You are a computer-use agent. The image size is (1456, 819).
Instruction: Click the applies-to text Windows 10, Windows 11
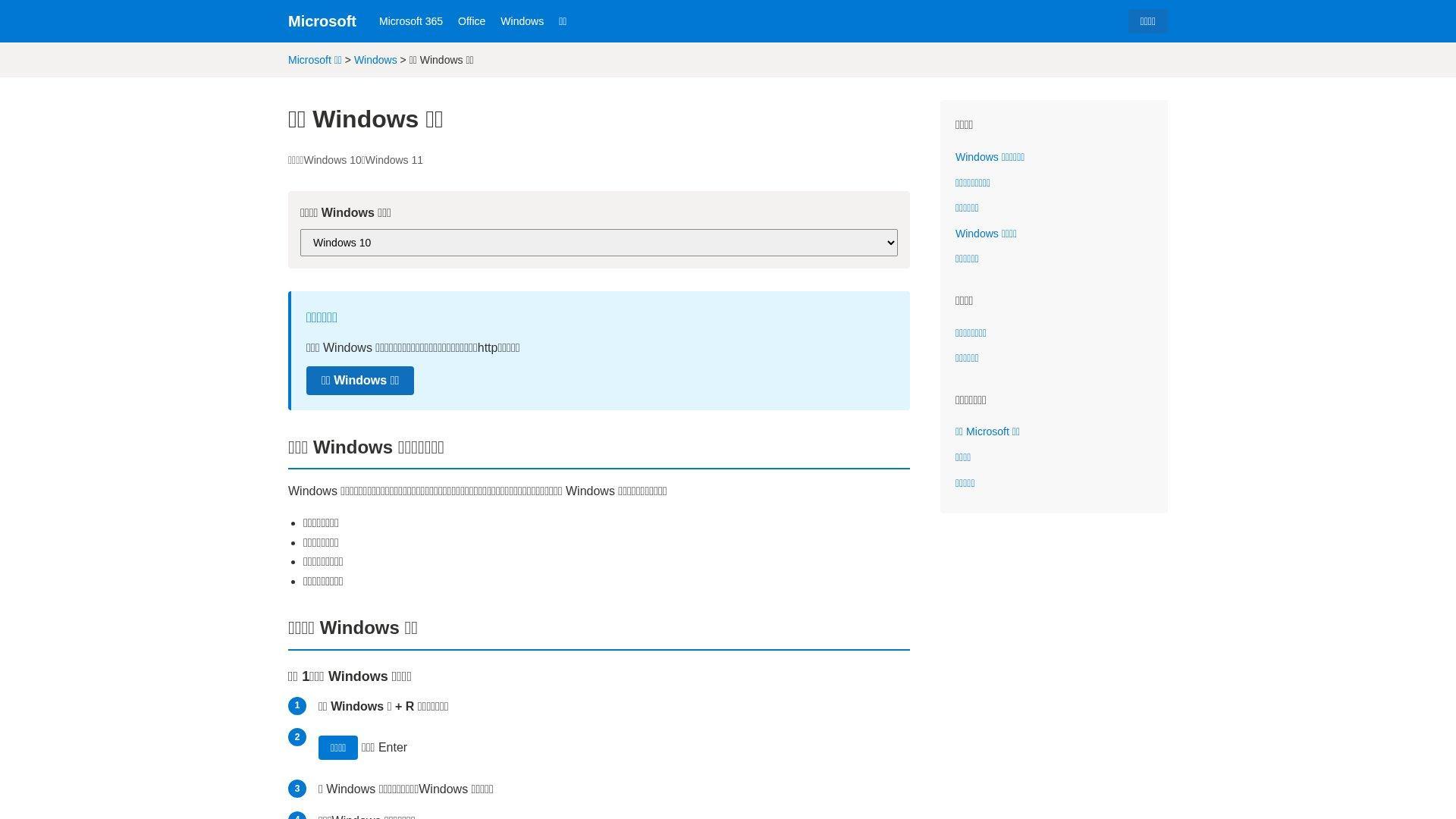click(356, 160)
